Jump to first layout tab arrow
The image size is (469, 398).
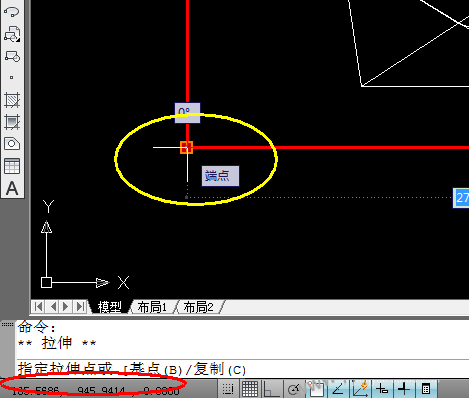[x=38, y=306]
